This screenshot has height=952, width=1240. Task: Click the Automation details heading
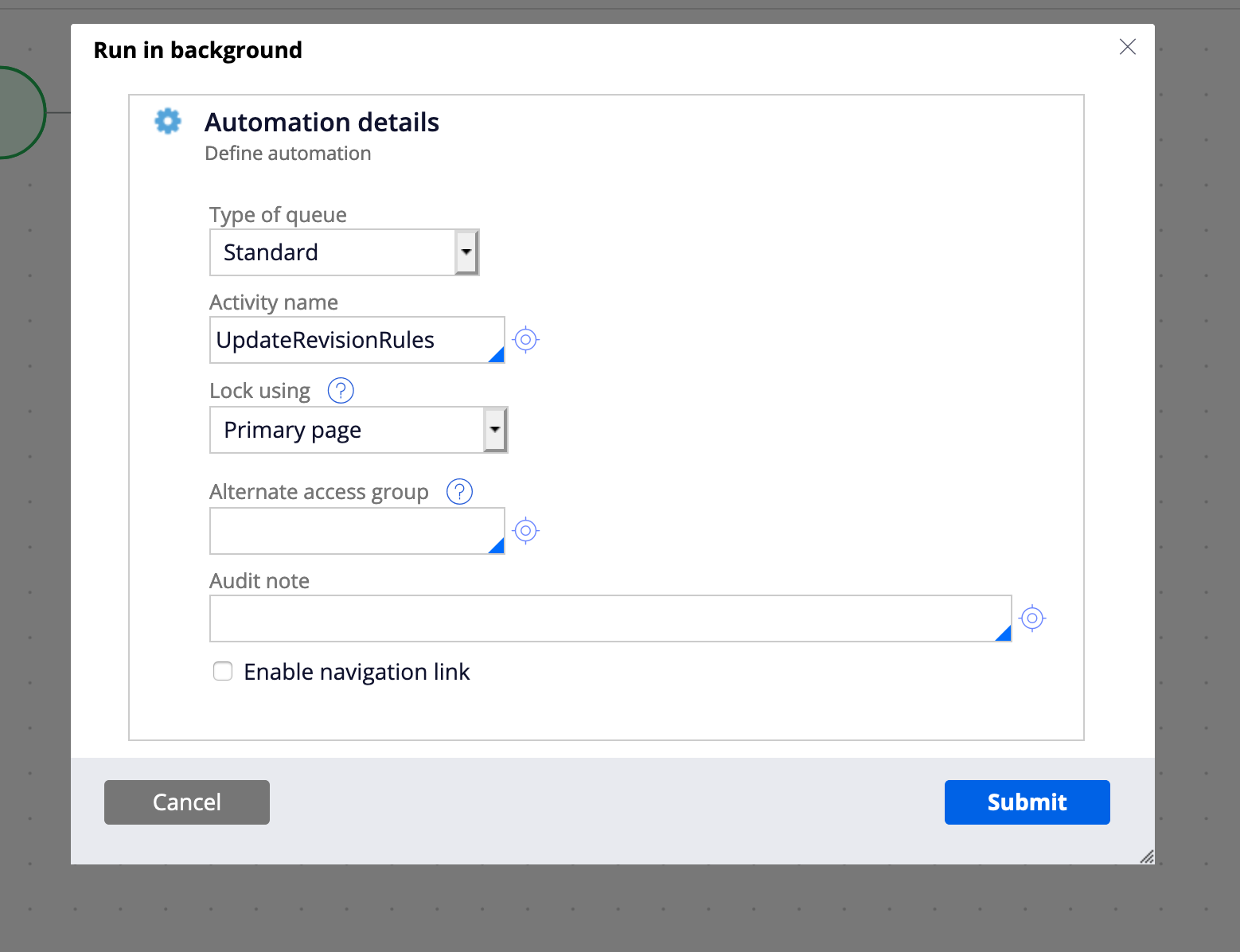coord(322,123)
